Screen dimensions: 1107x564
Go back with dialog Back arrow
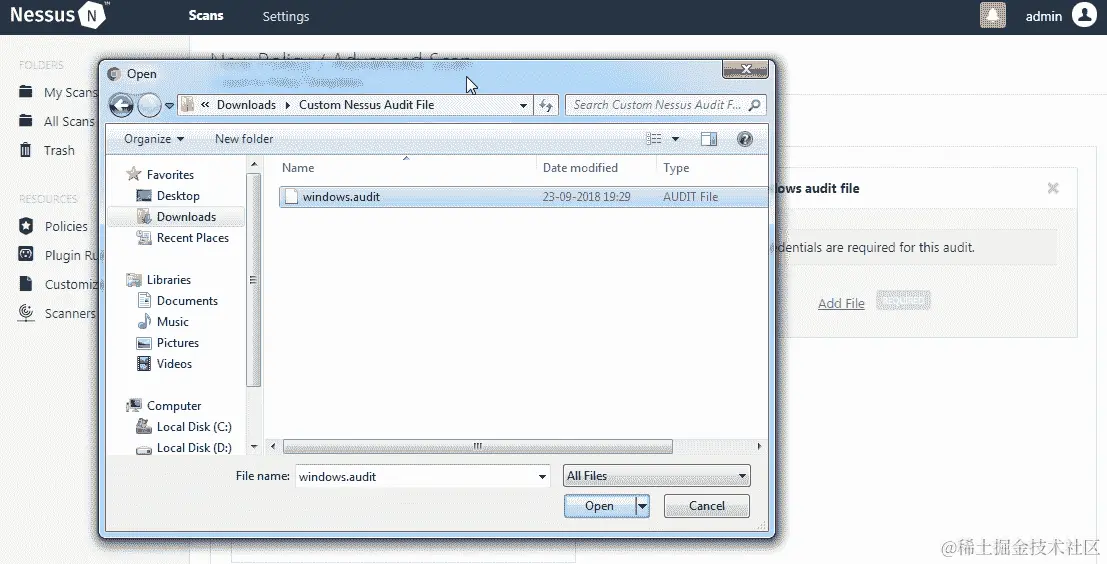coord(121,106)
